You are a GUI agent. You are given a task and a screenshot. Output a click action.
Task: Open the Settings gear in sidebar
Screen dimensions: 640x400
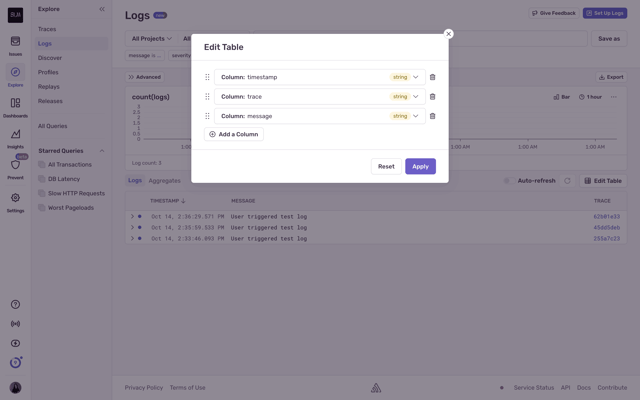(16, 202)
